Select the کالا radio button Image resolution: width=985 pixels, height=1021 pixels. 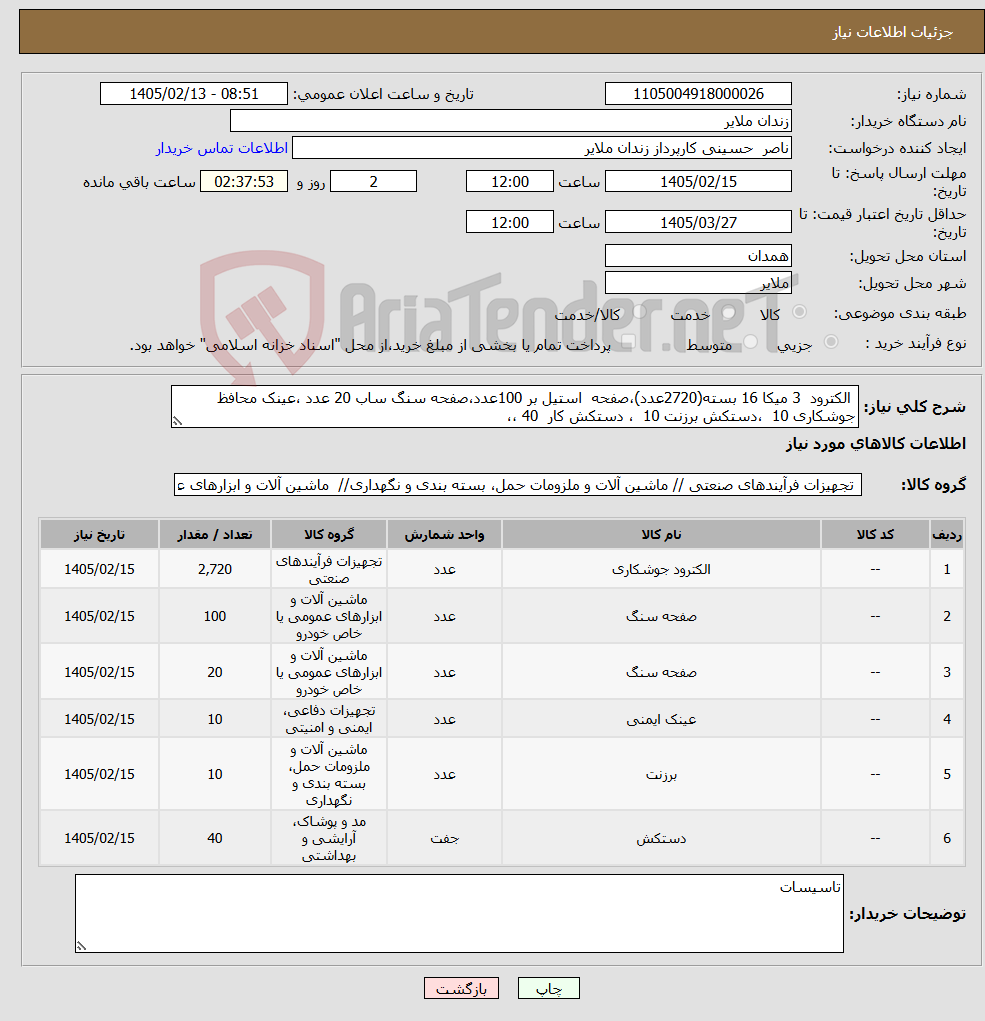799,313
